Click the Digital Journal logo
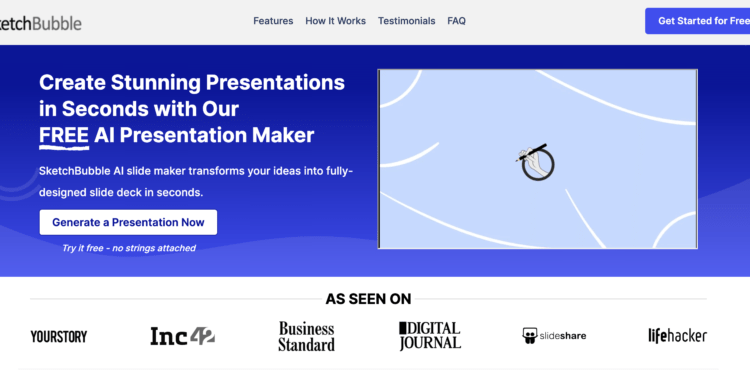This screenshot has height=375, width=750. click(430, 336)
